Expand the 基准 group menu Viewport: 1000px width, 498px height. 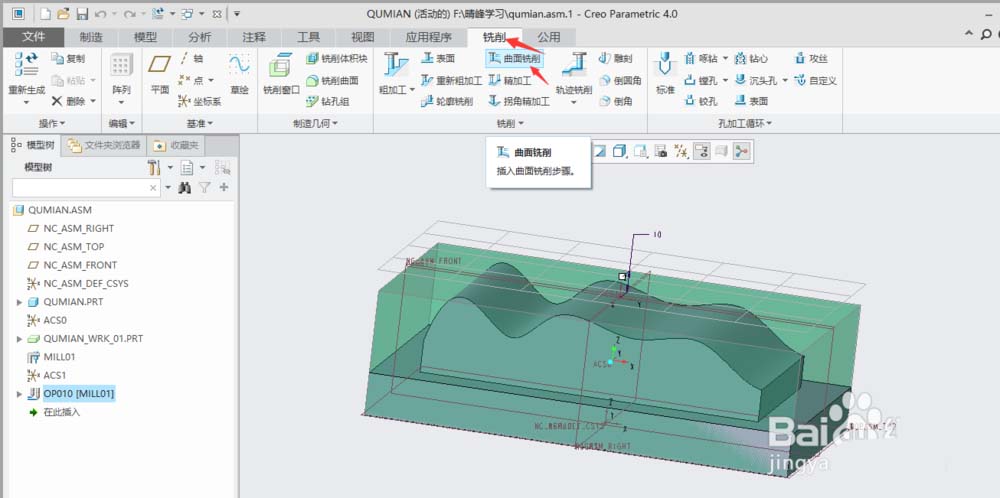(200, 123)
